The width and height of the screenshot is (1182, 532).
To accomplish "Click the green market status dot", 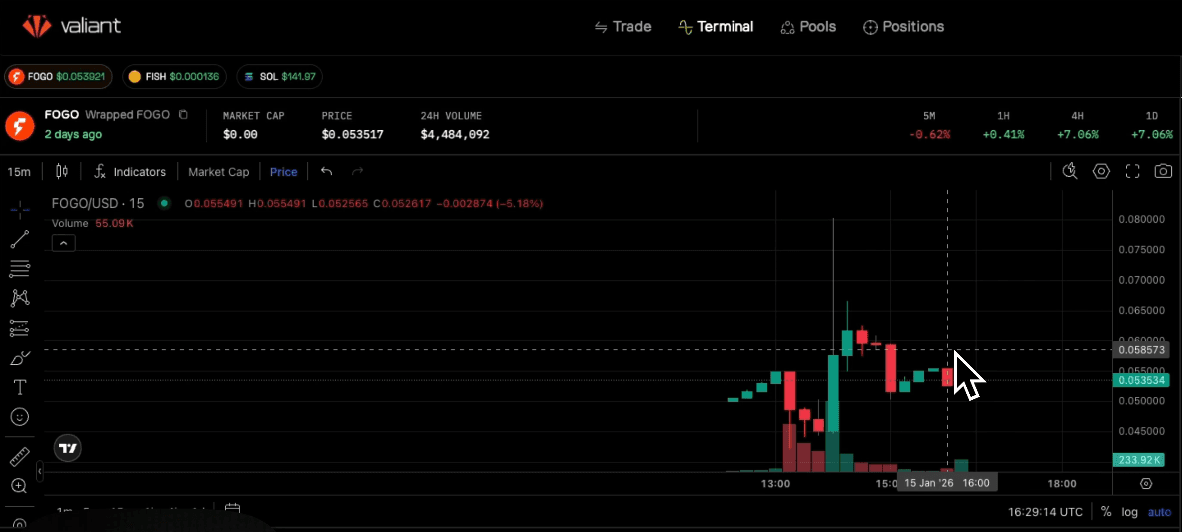I will (x=164, y=203).
